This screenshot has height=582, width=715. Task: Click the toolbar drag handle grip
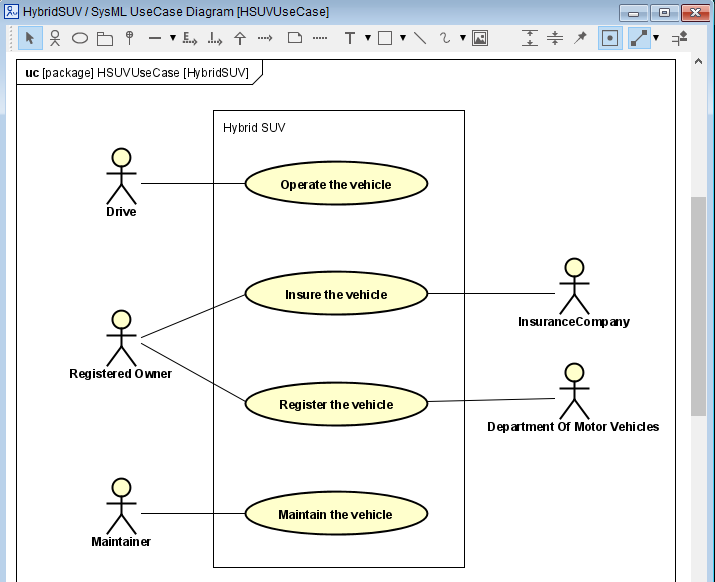tap(11, 38)
